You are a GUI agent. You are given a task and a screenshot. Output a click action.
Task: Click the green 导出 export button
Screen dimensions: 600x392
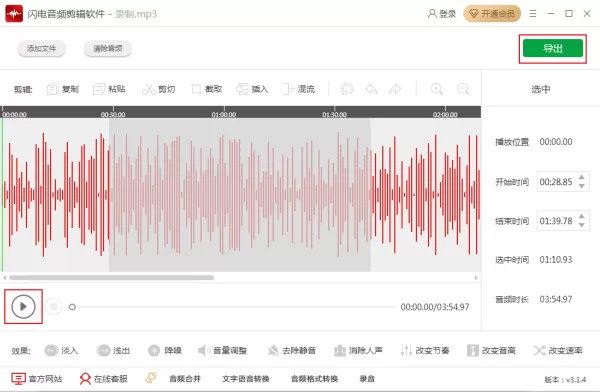tap(553, 49)
